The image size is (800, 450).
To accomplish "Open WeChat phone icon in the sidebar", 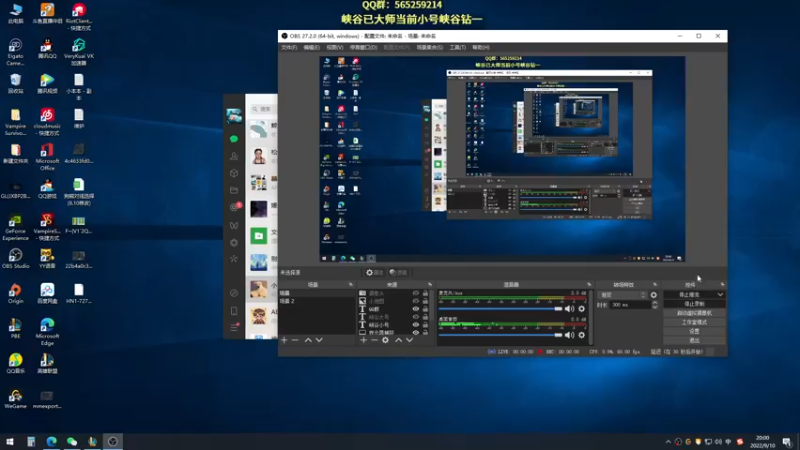I will pyautogui.click(x=234, y=311).
